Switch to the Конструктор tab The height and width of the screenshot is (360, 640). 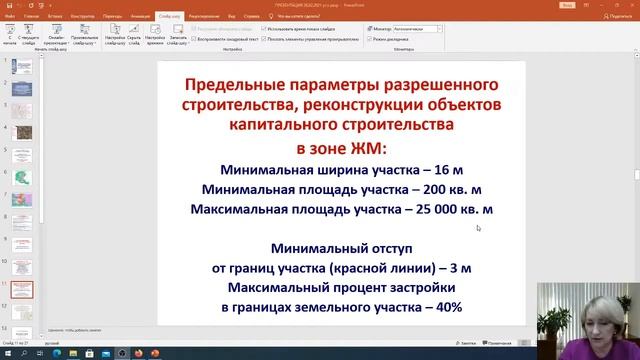pyautogui.click(x=82, y=16)
